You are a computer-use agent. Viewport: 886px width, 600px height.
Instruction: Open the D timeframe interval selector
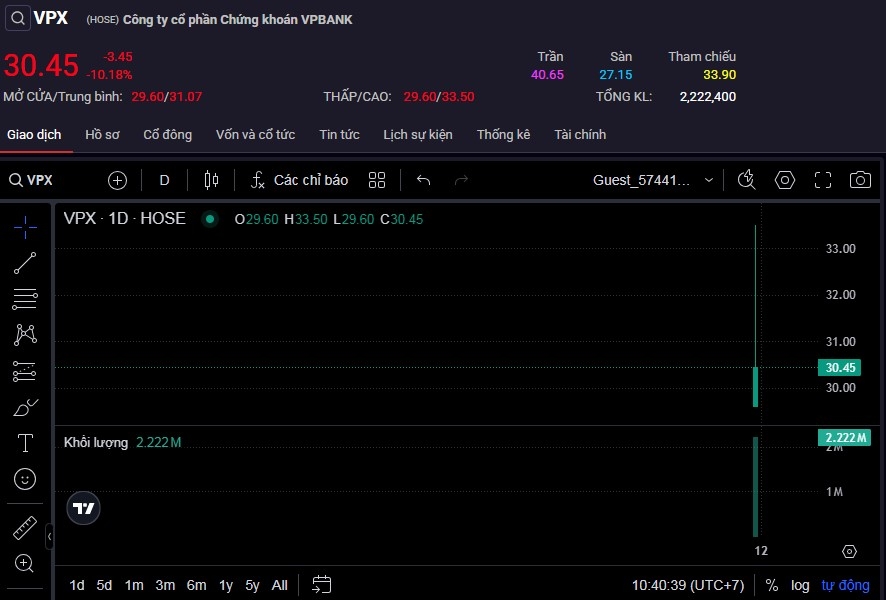pos(165,180)
